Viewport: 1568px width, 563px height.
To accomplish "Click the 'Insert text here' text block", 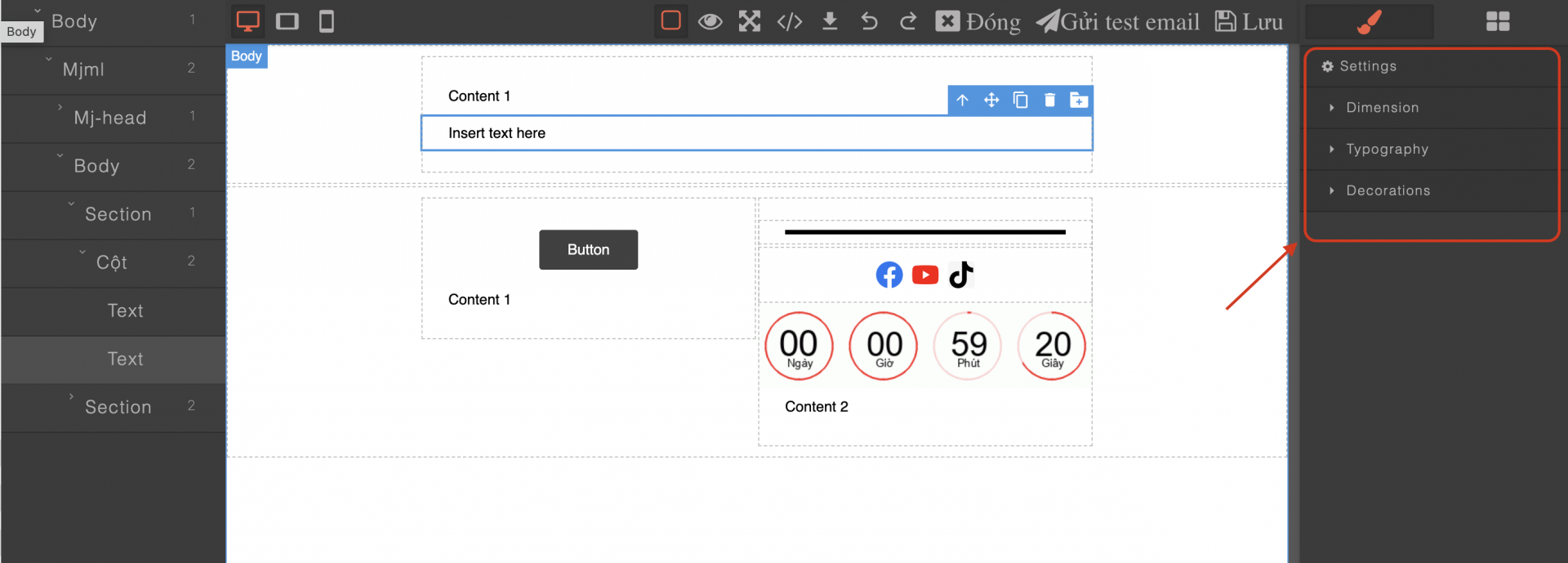I will tap(757, 133).
